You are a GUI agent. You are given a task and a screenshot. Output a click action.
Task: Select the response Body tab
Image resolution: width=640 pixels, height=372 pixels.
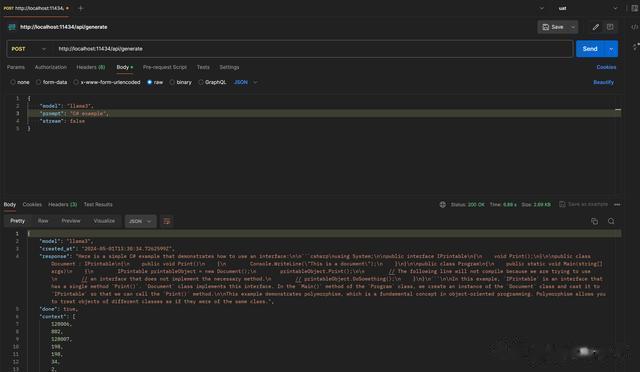[10, 205]
